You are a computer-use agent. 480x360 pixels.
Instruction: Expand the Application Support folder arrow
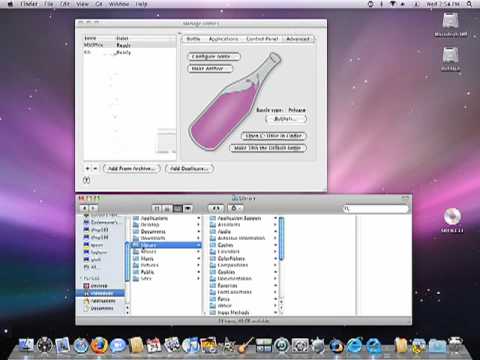(x=275, y=218)
